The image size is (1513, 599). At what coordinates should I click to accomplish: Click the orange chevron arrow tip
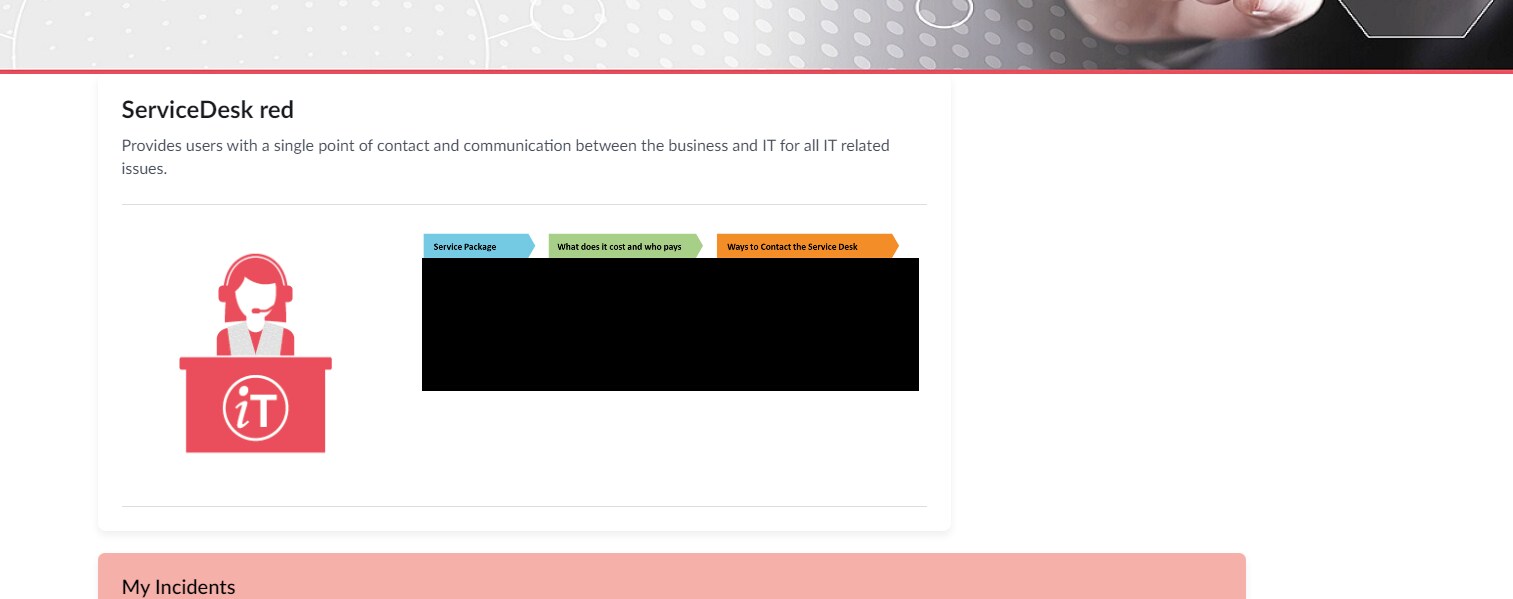[x=895, y=246]
